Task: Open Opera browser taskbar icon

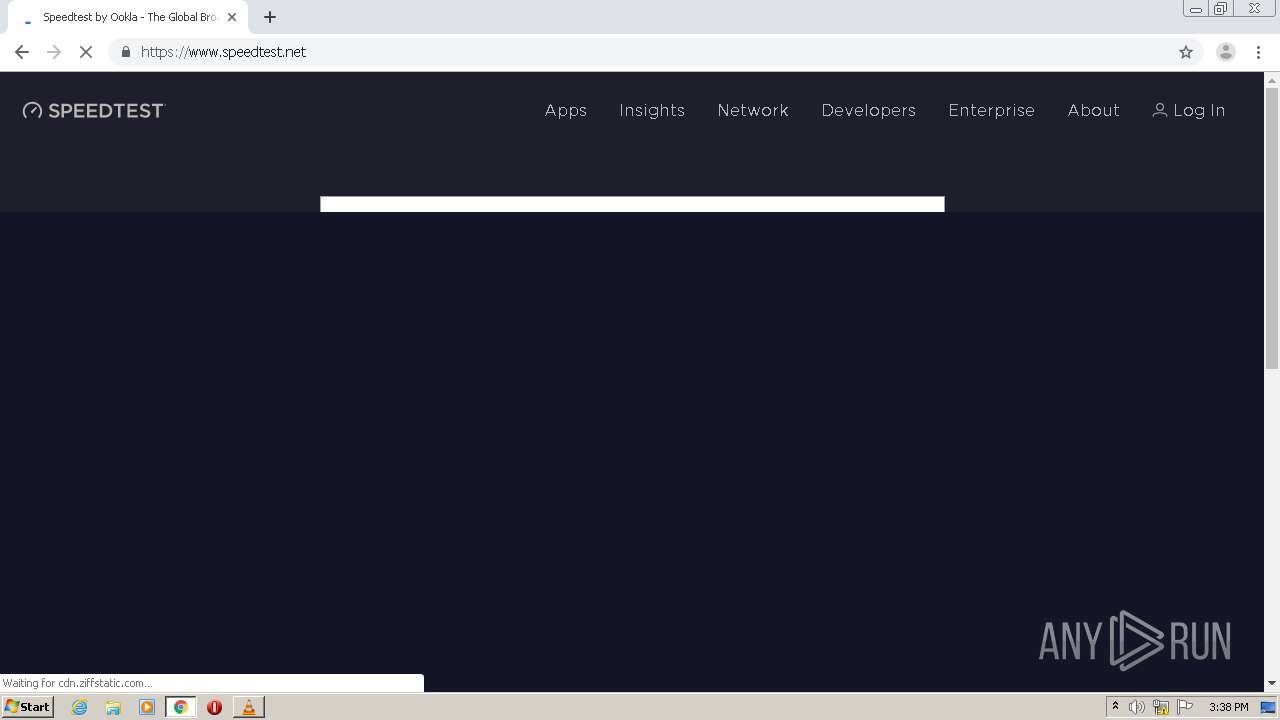Action: click(214, 707)
